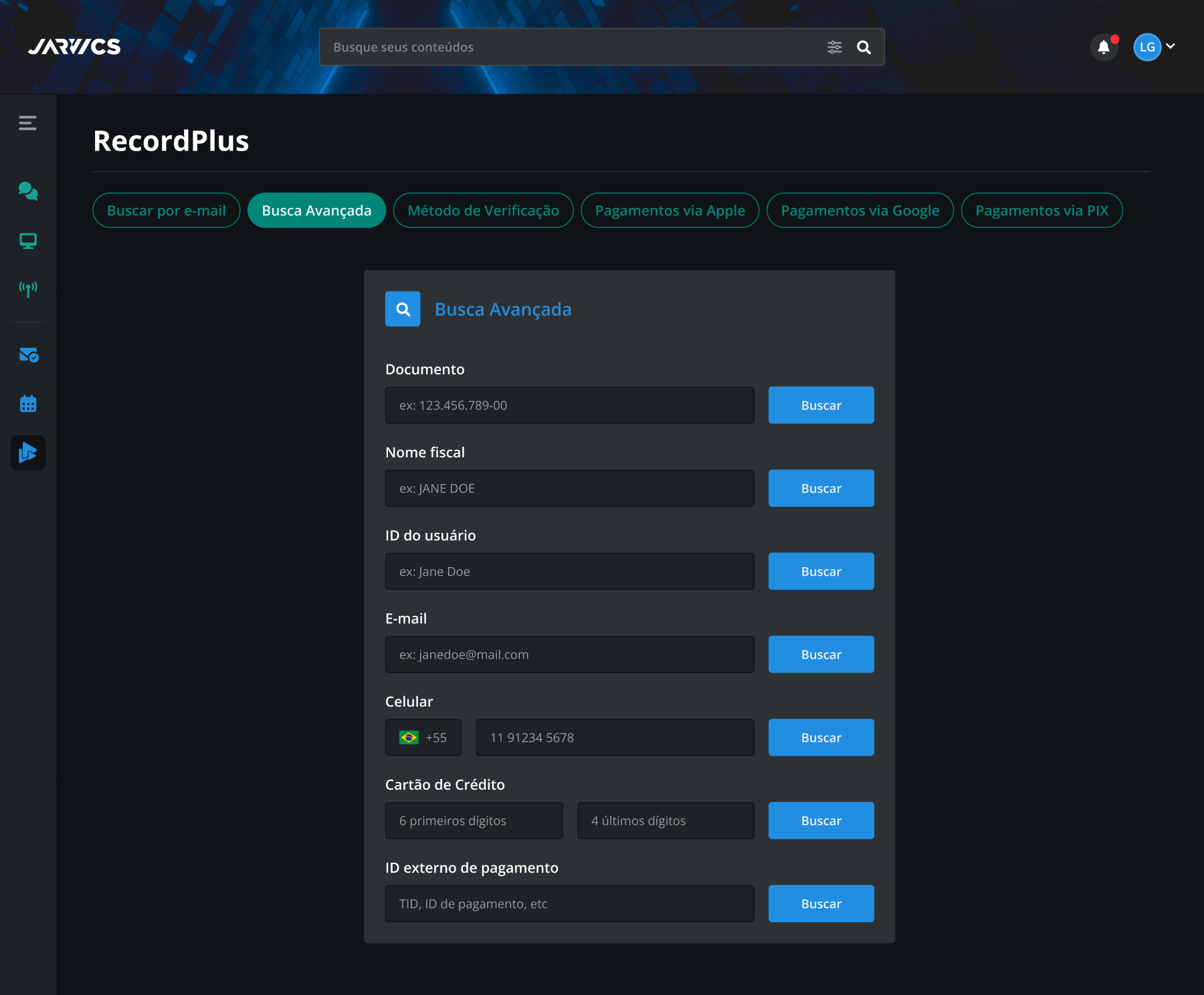Screen dimensions: 1204x995
Task: Click the Cartão de Crédito label
Action: click(x=445, y=784)
